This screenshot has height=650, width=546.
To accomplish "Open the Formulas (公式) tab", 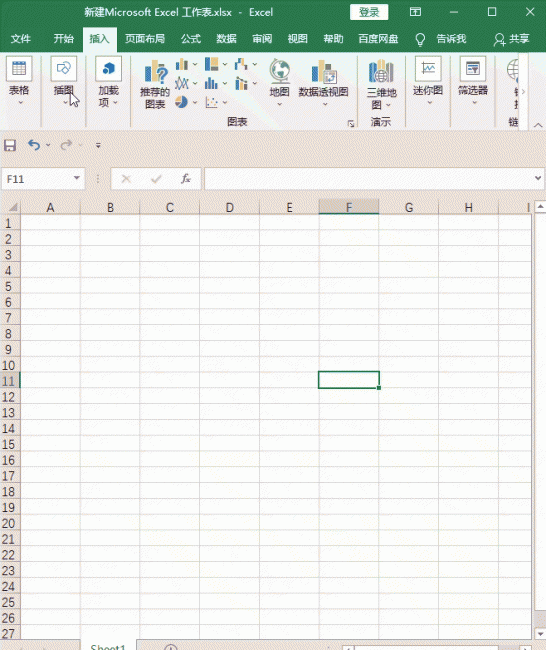I will 191,39.
